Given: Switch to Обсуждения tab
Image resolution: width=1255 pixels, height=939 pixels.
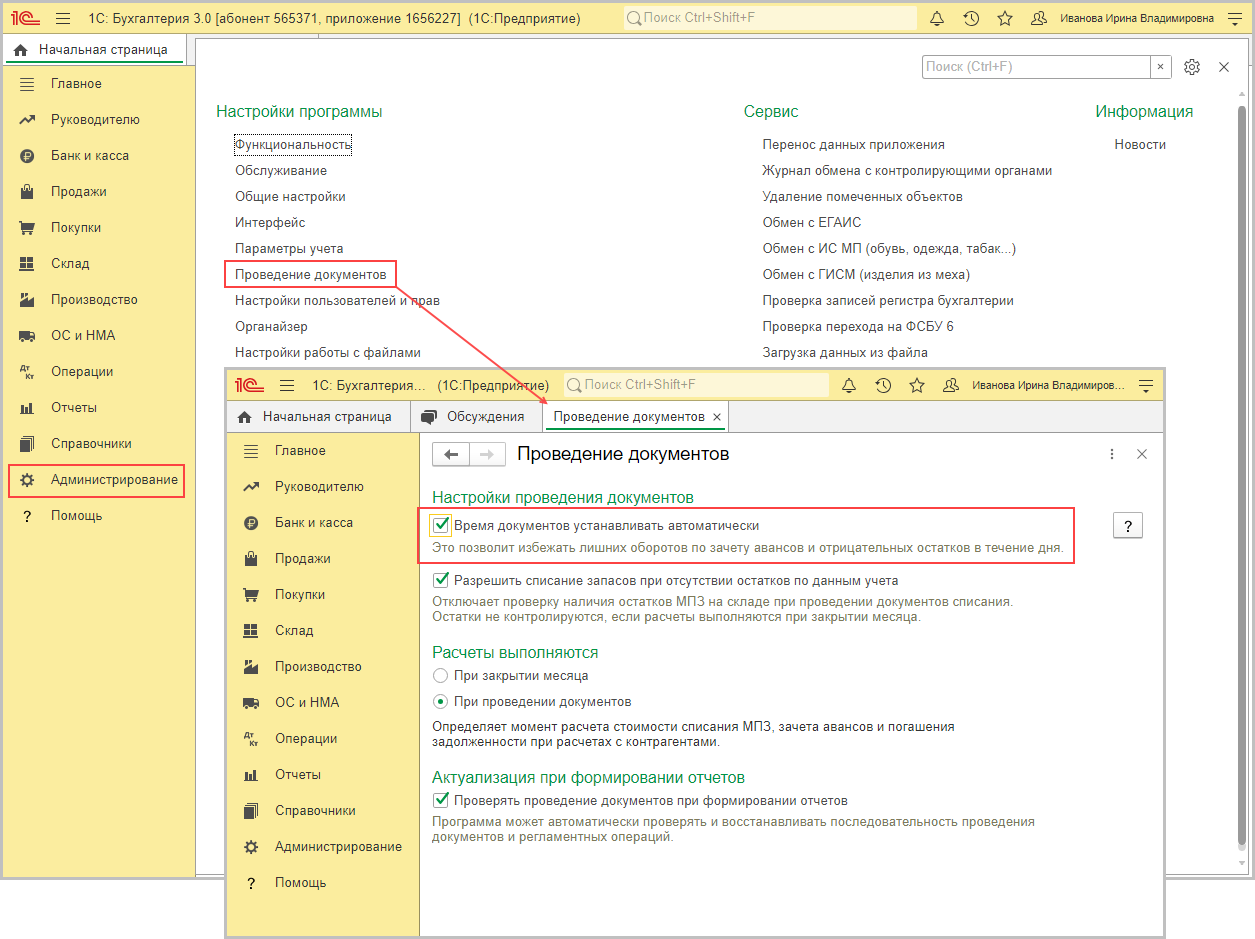Looking at the screenshot, I should point(476,417).
